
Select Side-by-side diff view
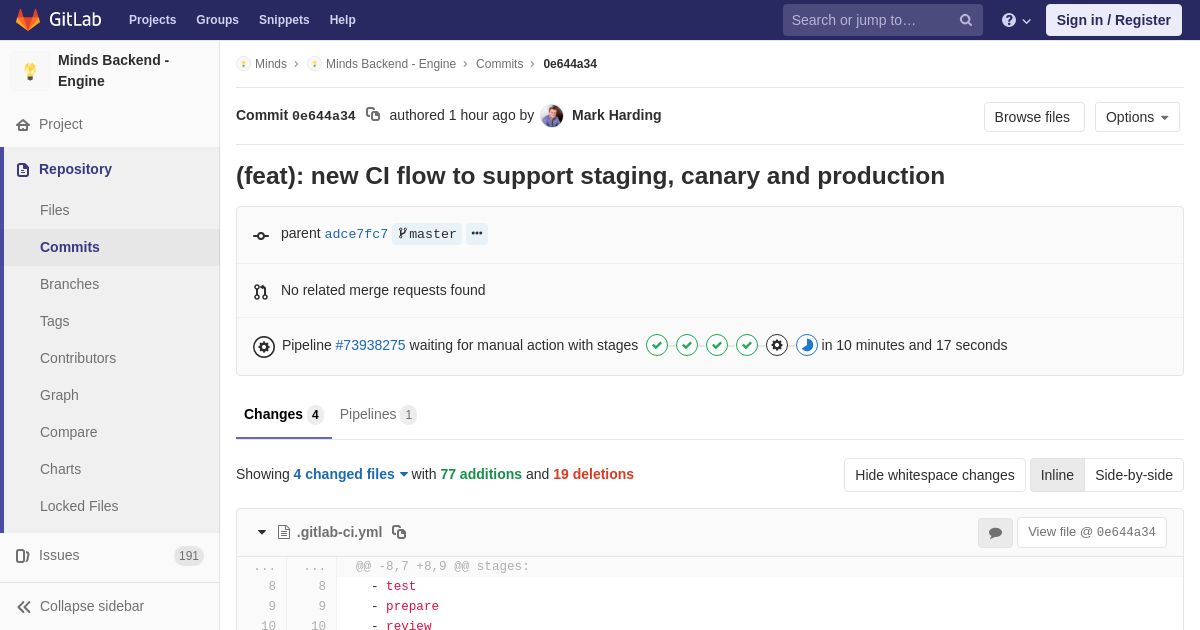(x=1134, y=475)
